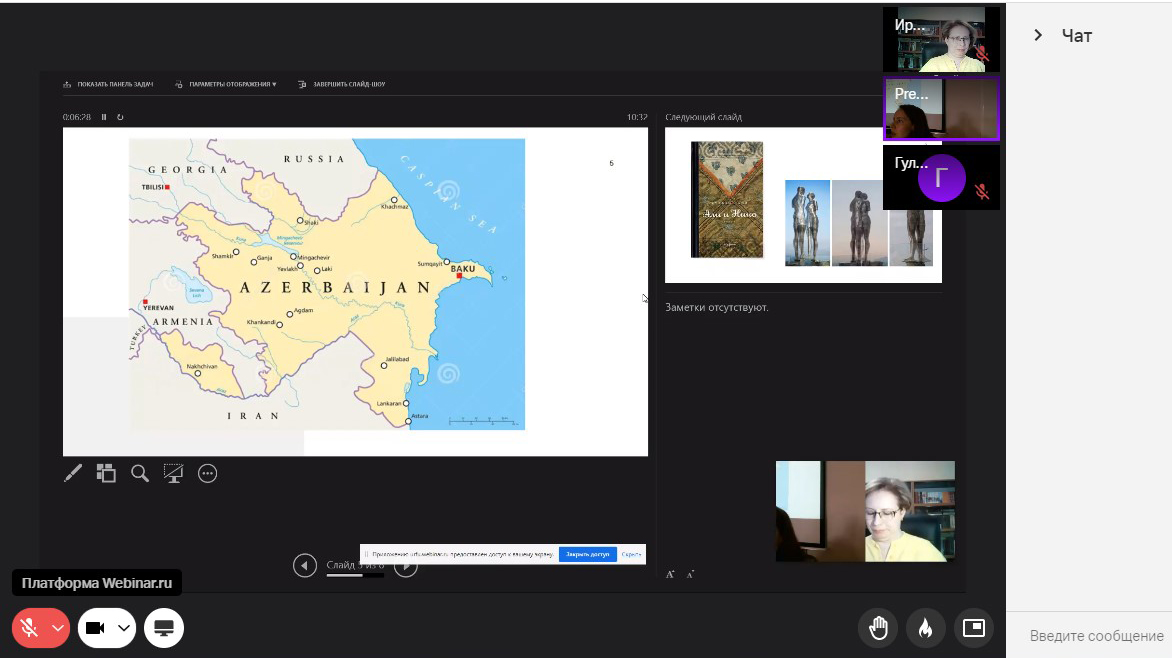Click the black-out slideshow screen icon
Viewport: 1172px width, 658px height.
[174, 474]
